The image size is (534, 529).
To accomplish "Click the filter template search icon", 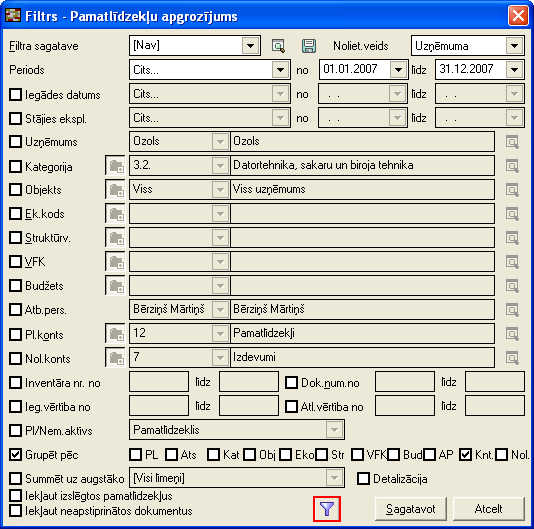I will pos(278,46).
